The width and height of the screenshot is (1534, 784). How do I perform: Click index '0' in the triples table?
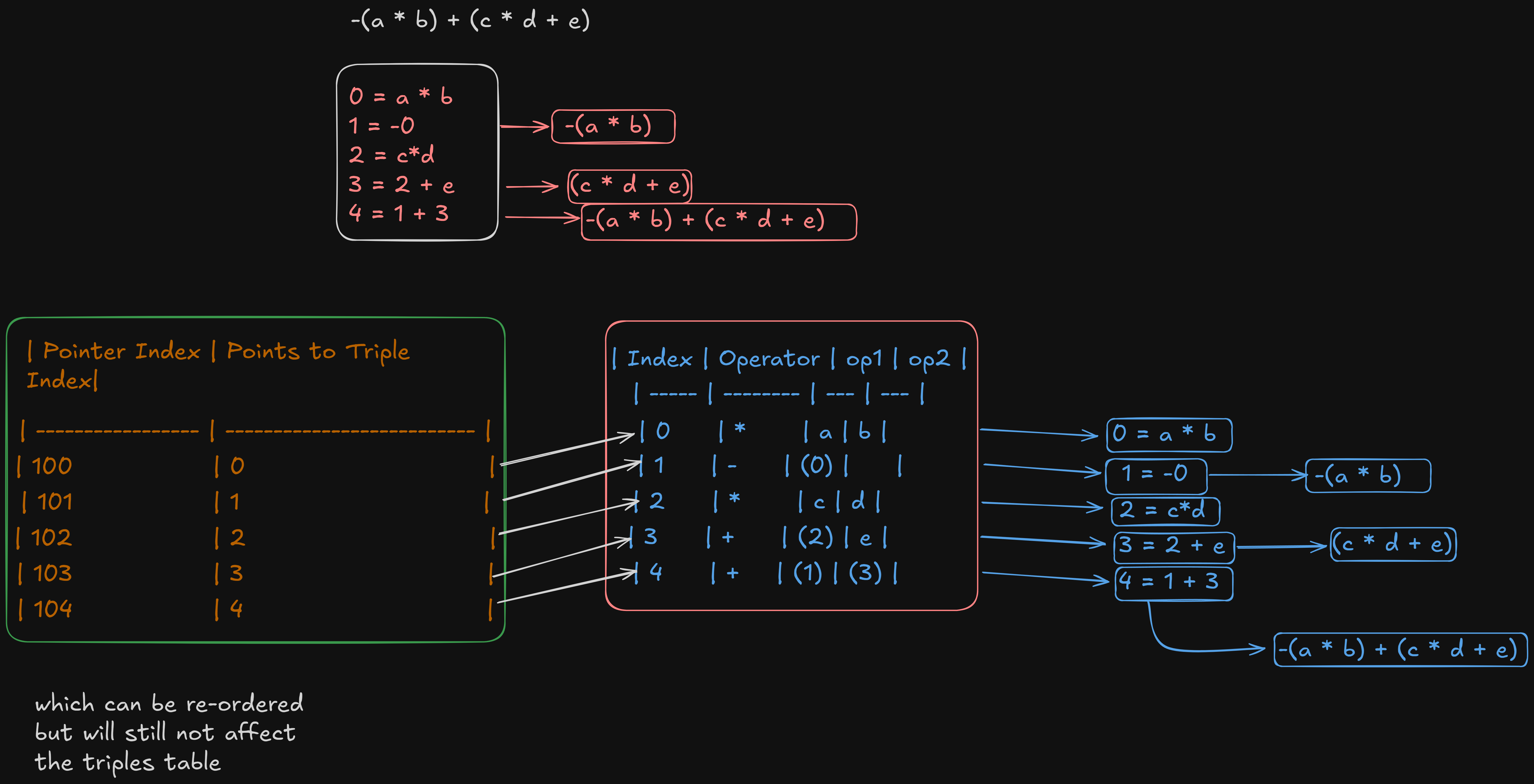pos(663,431)
